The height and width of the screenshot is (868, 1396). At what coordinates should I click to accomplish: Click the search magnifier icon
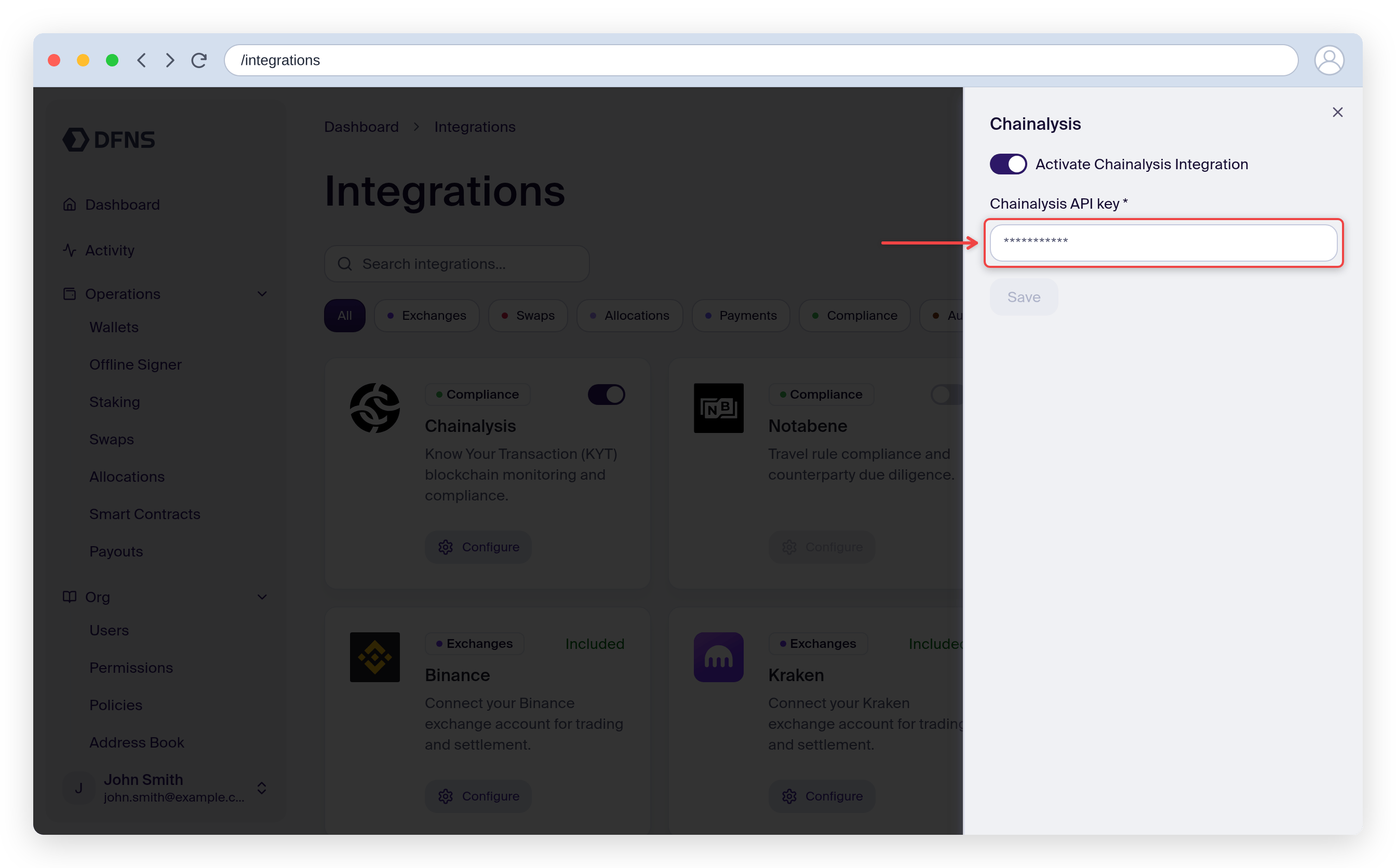344,264
